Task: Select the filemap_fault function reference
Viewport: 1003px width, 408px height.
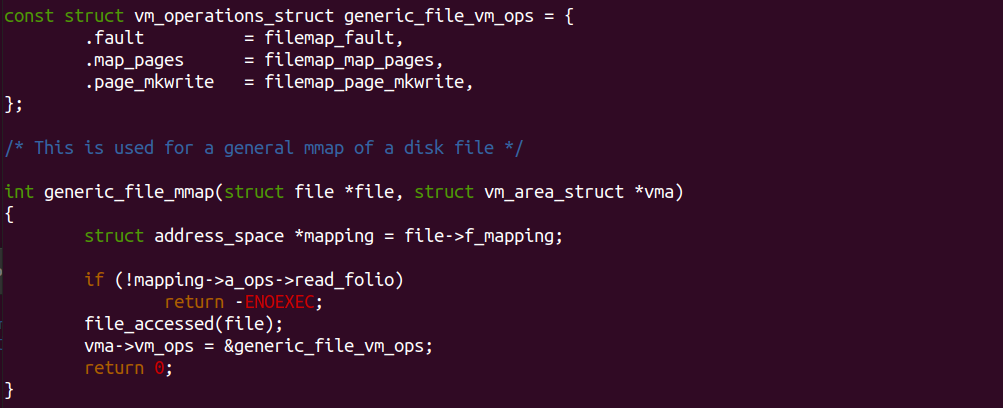Action: [334, 39]
